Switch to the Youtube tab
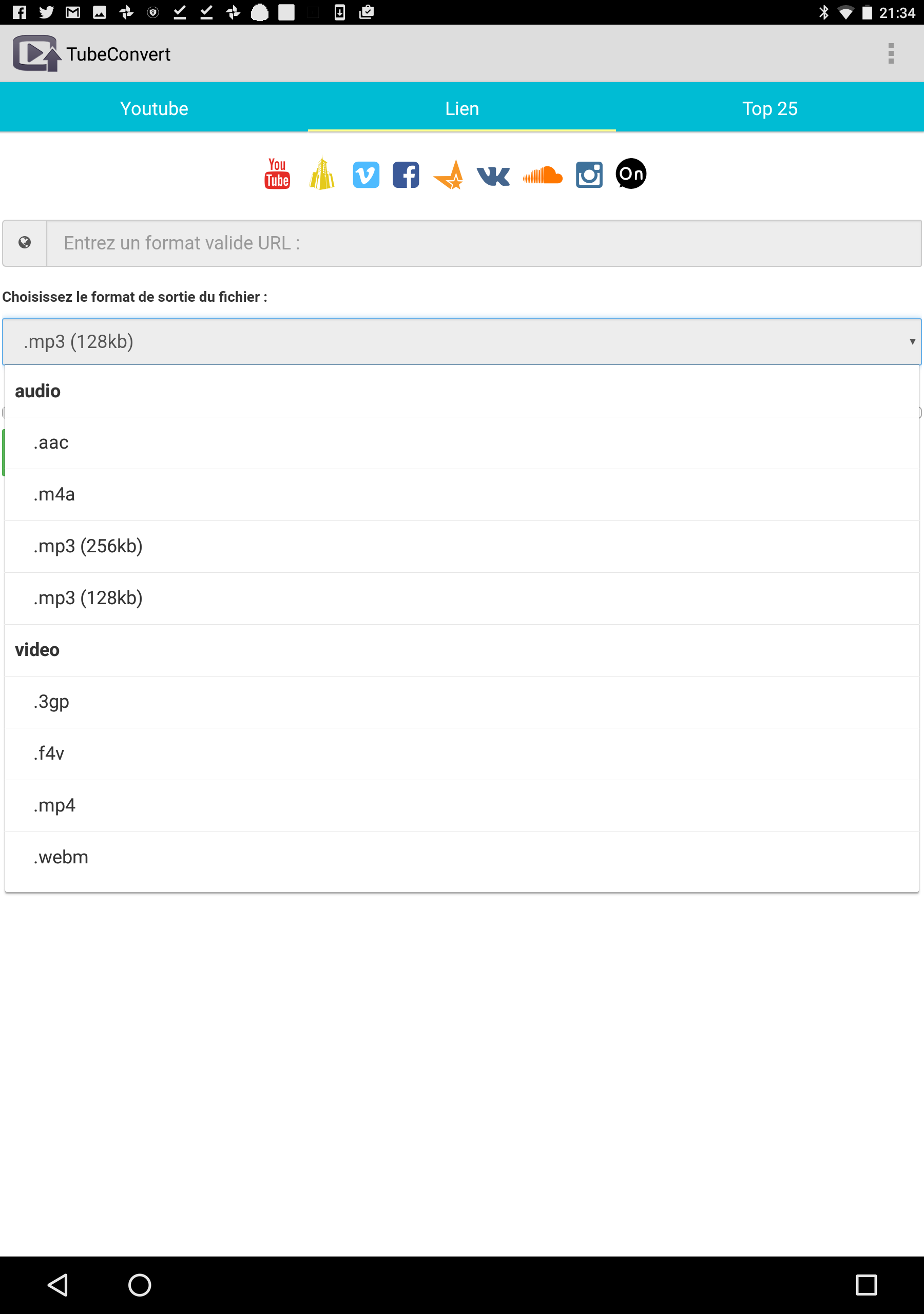Image resolution: width=924 pixels, height=1314 pixels. point(154,108)
